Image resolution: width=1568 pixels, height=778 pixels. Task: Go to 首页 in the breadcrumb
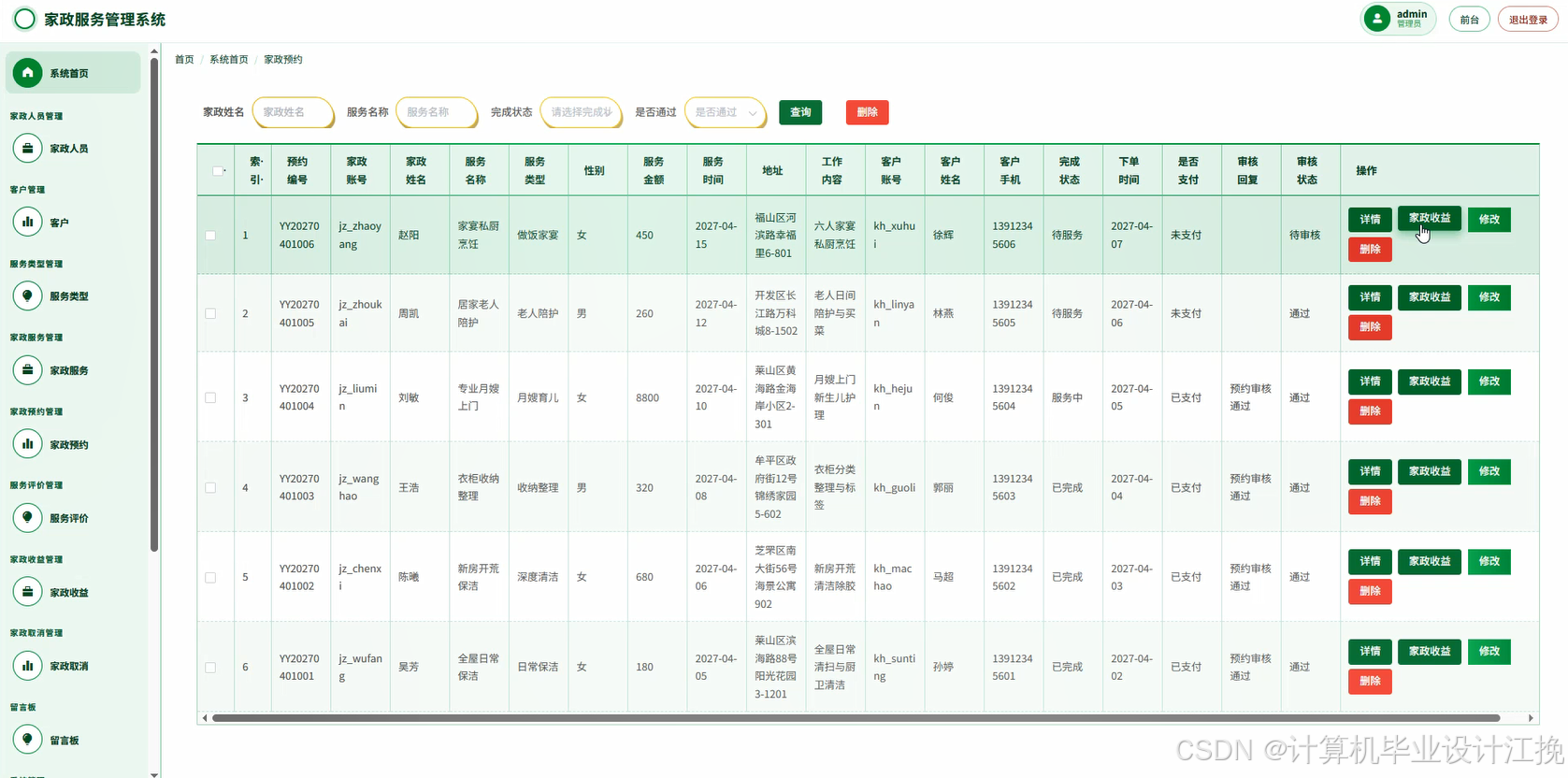(x=184, y=60)
